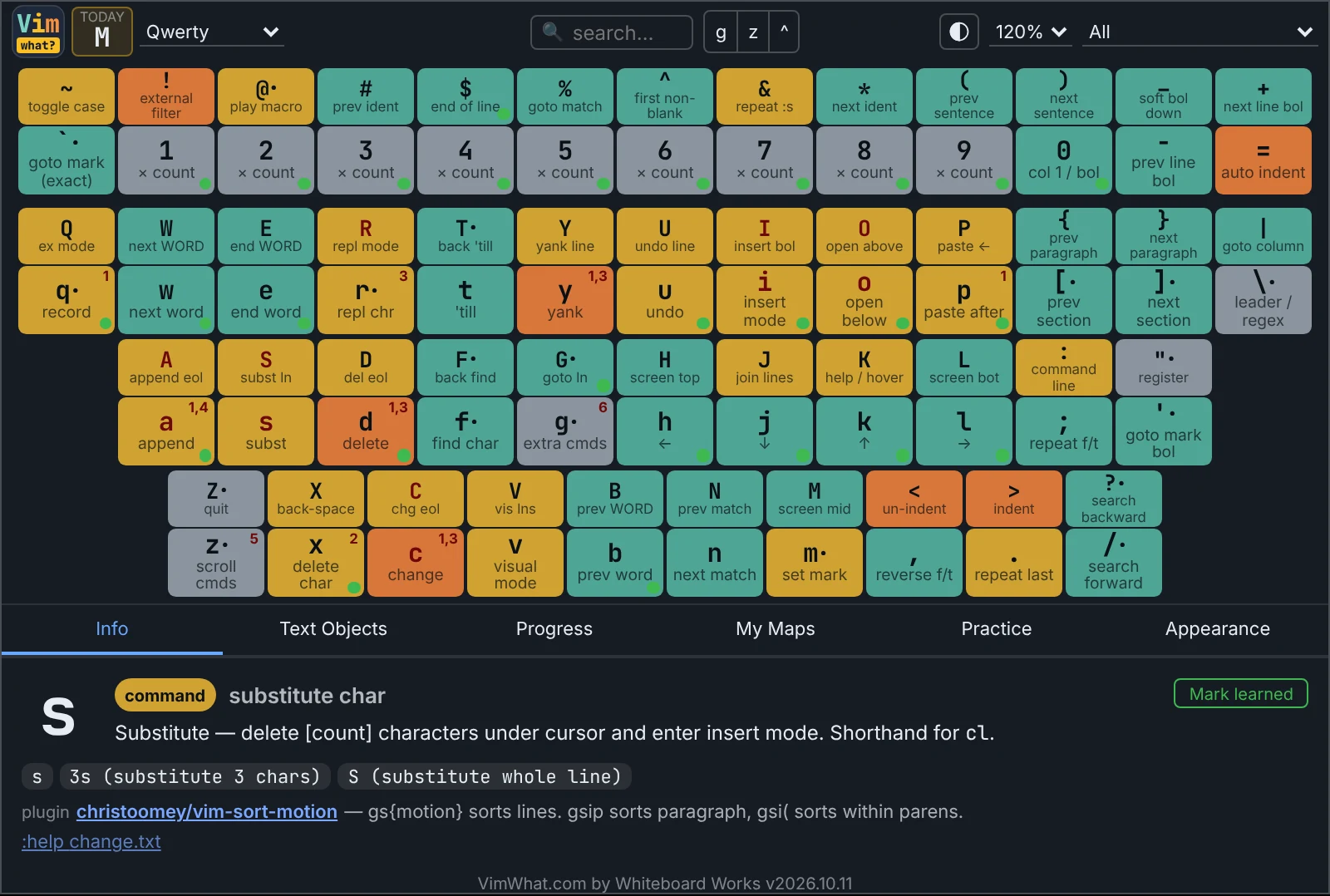The height and width of the screenshot is (896, 1330).
Task: Toggle the g prefix key filter
Action: [721, 32]
